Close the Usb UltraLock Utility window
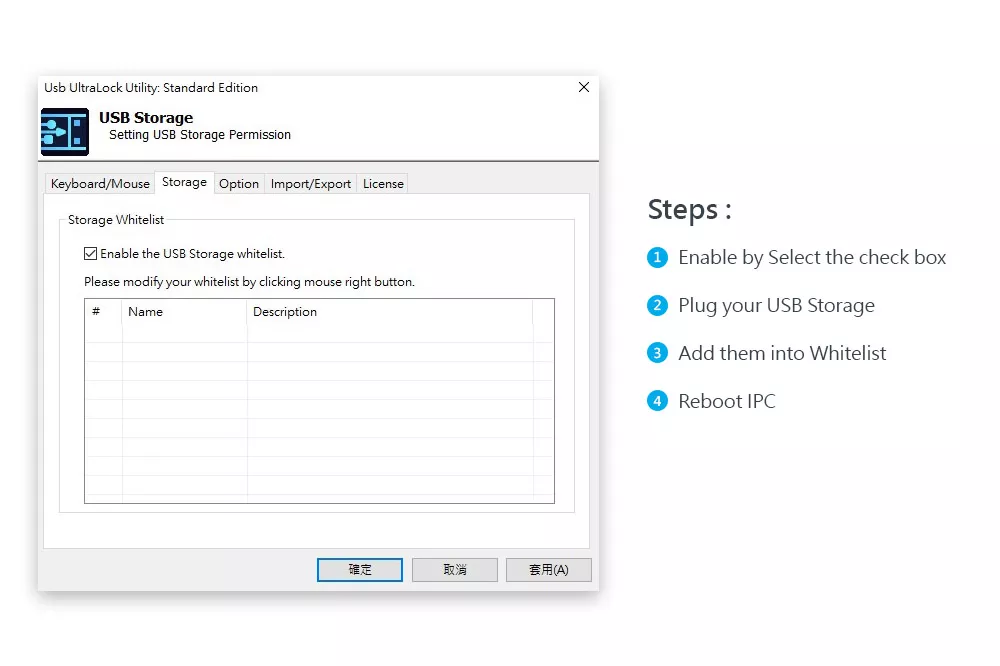1000x666 pixels. tap(584, 88)
